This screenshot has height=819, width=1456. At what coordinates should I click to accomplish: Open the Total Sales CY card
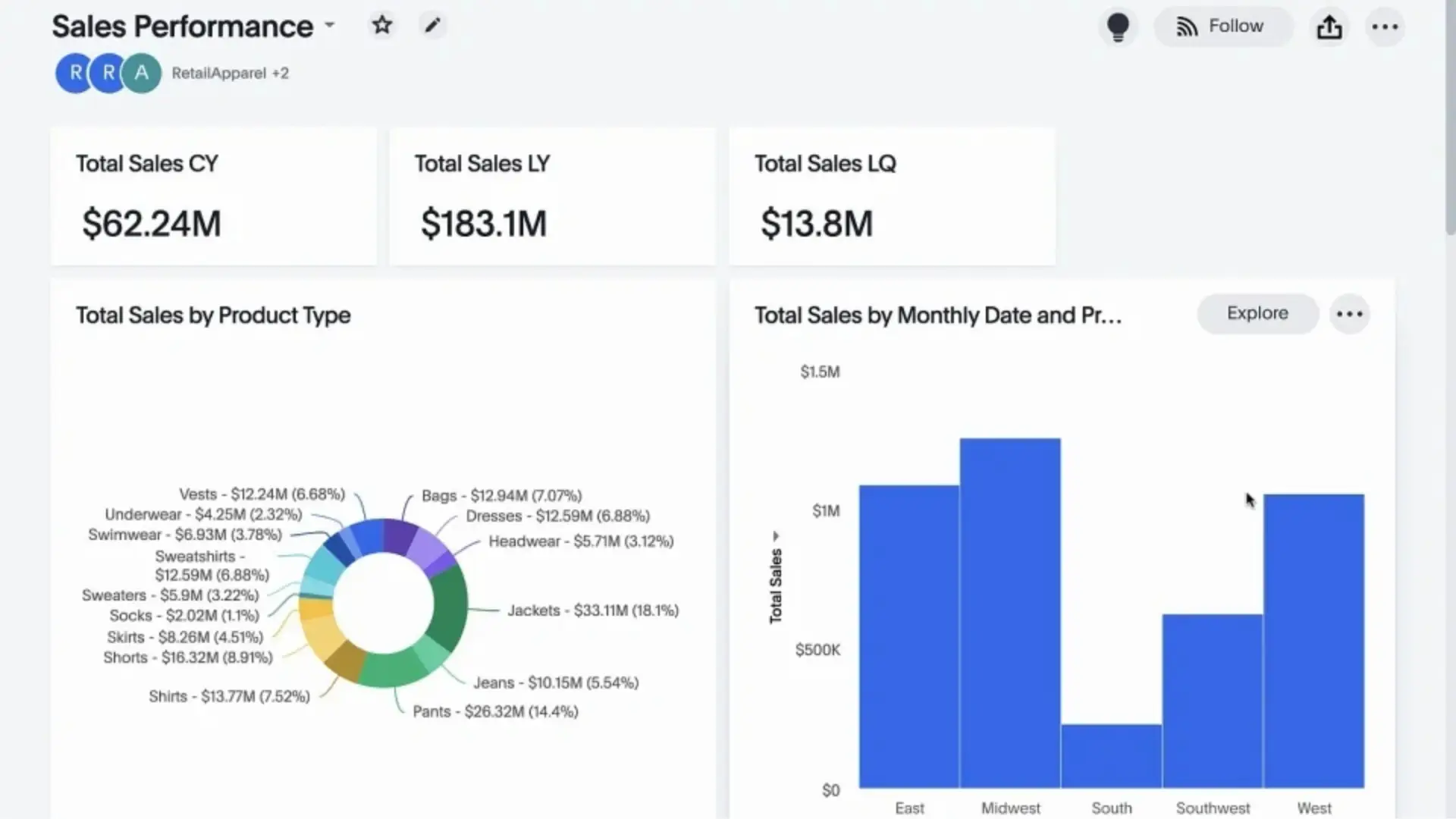click(214, 196)
